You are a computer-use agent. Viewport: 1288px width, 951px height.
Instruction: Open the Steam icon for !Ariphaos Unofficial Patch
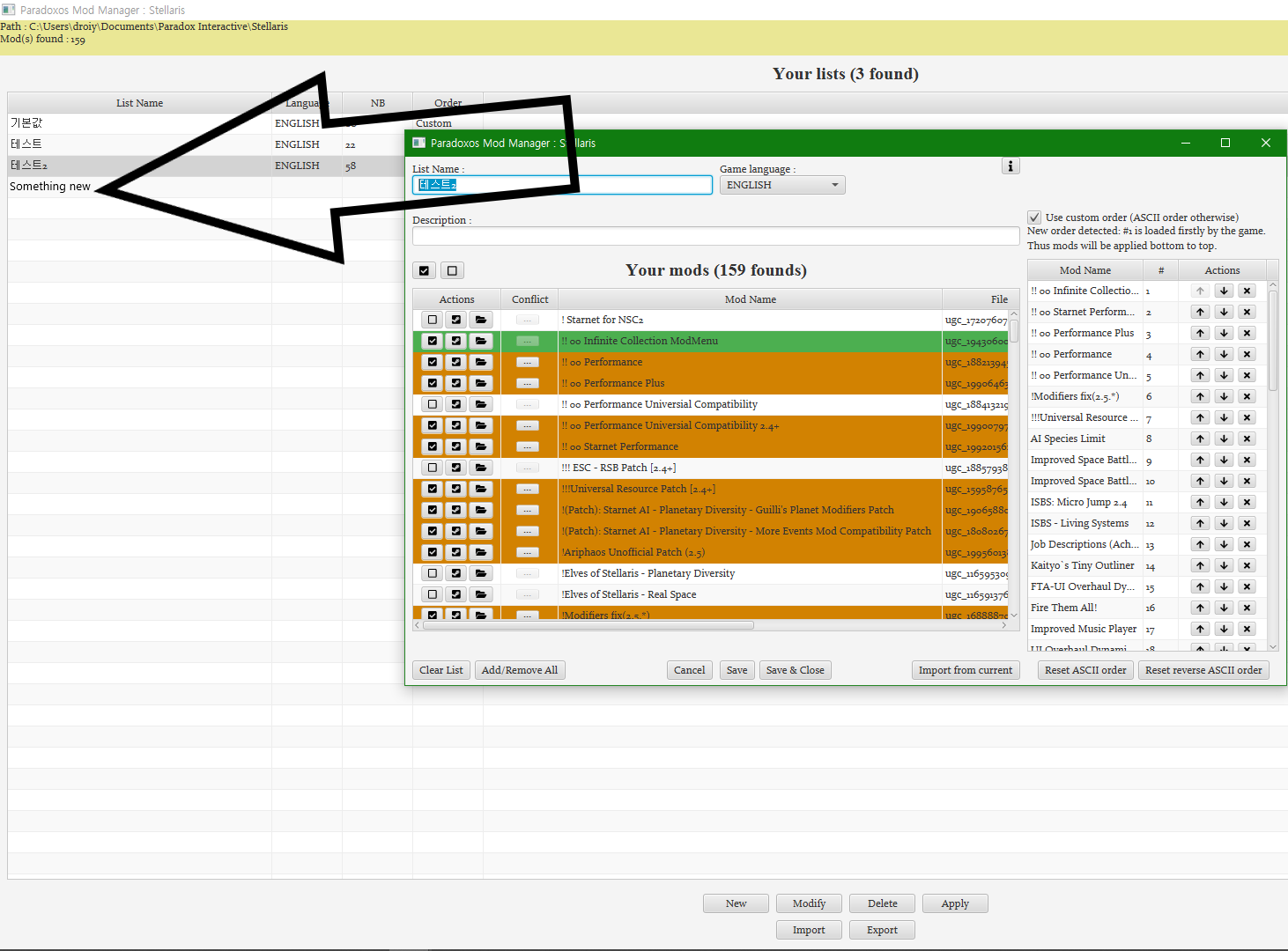click(455, 552)
